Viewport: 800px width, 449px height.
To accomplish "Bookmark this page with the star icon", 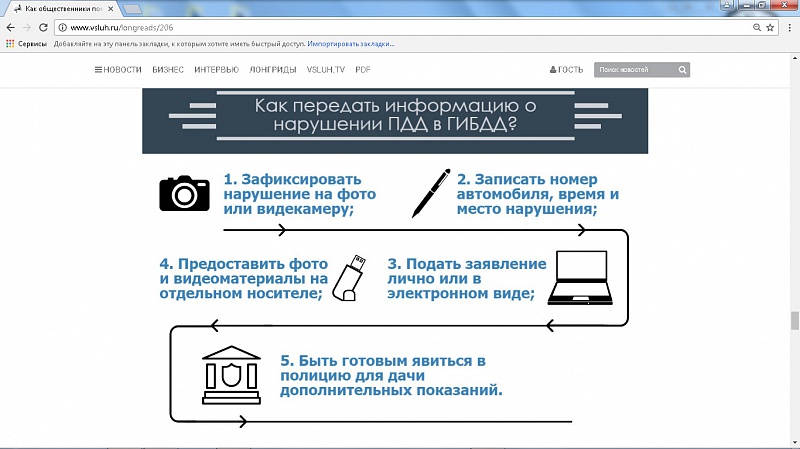I will tap(770, 28).
